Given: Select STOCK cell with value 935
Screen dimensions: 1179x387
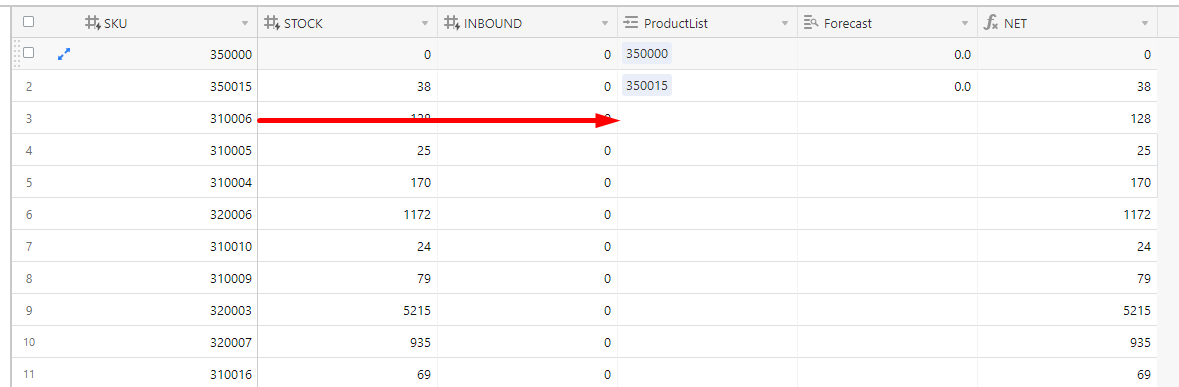Looking at the screenshot, I should point(347,342).
